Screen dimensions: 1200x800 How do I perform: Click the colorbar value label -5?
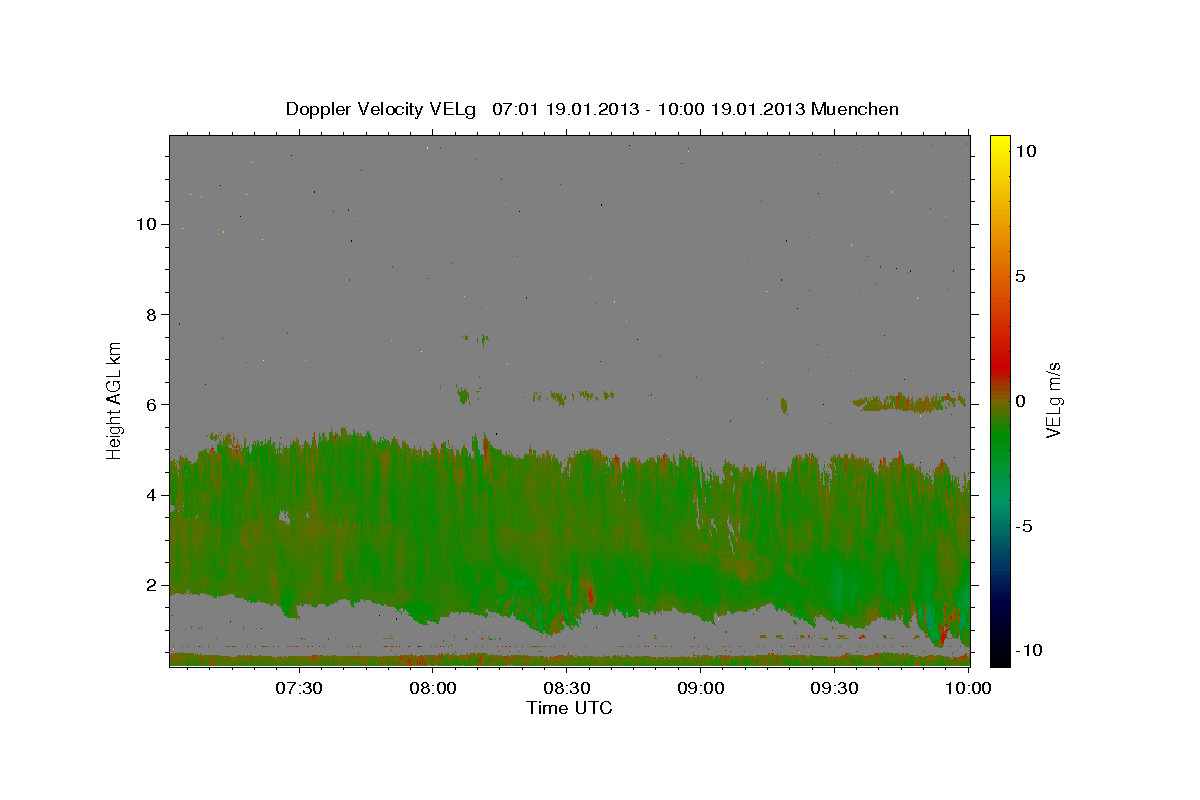click(x=1023, y=526)
